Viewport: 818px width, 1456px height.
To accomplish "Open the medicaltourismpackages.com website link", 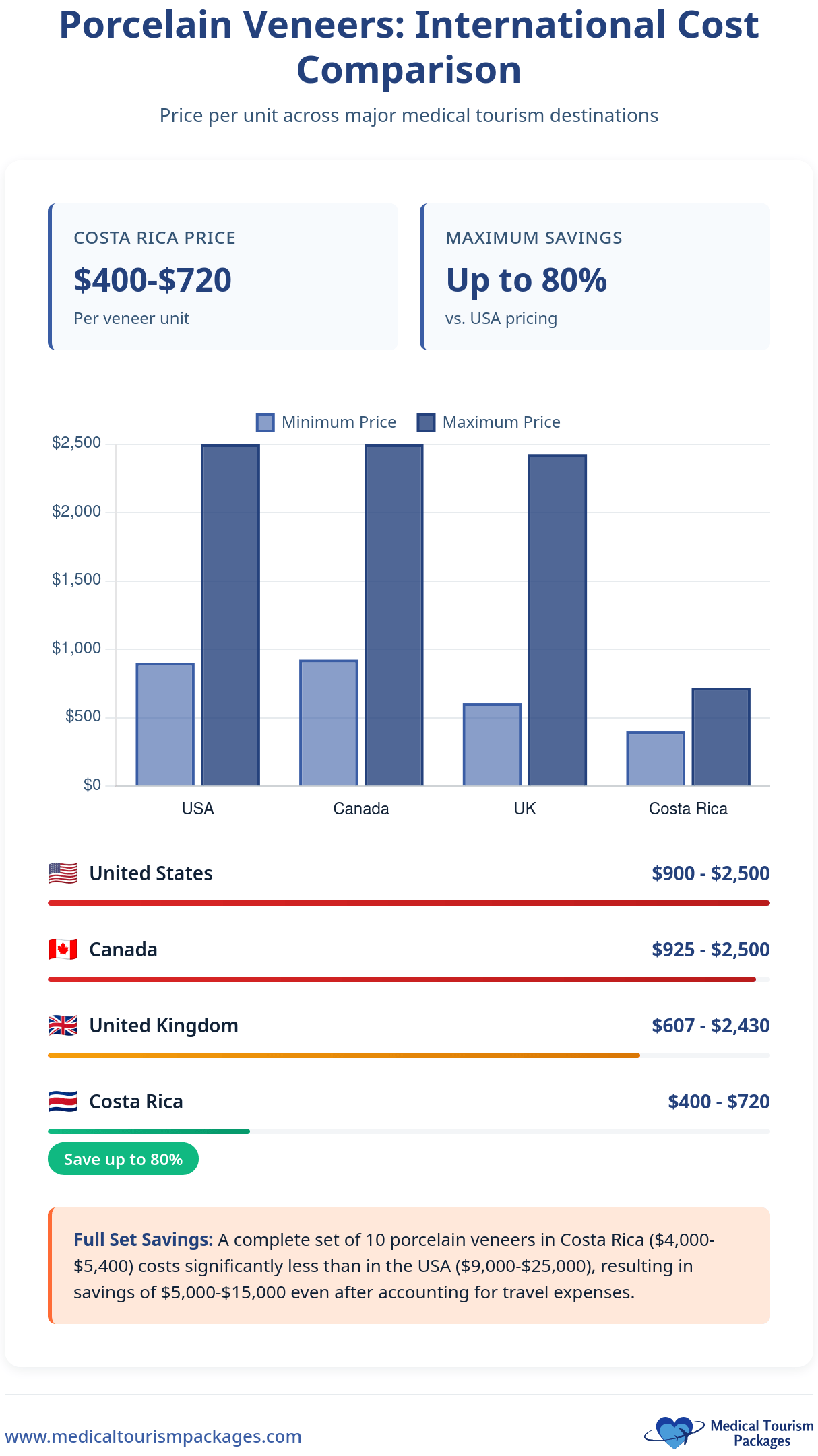I will 153,1436.
